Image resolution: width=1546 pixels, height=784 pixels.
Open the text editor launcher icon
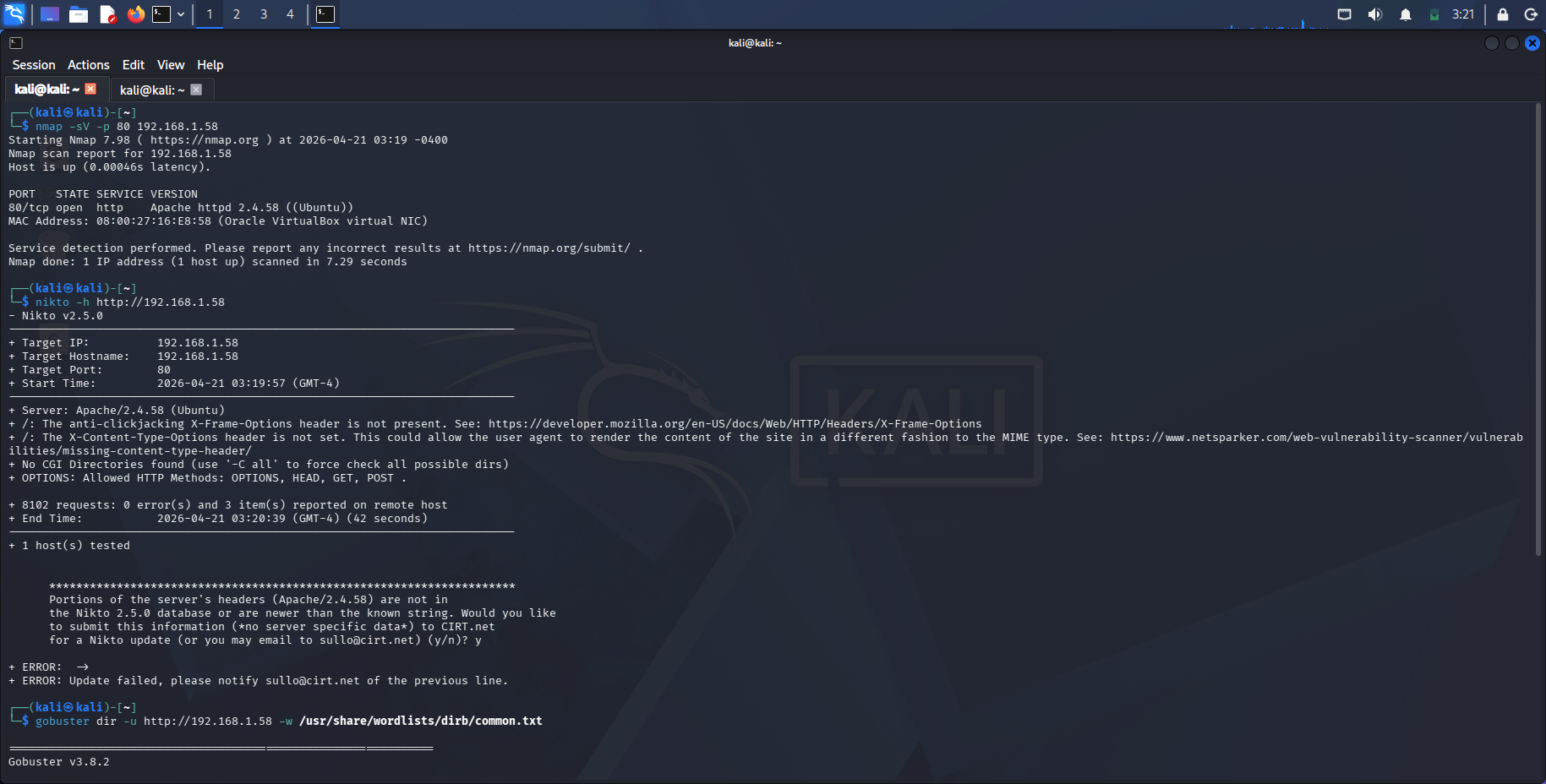pyautogui.click(x=107, y=14)
